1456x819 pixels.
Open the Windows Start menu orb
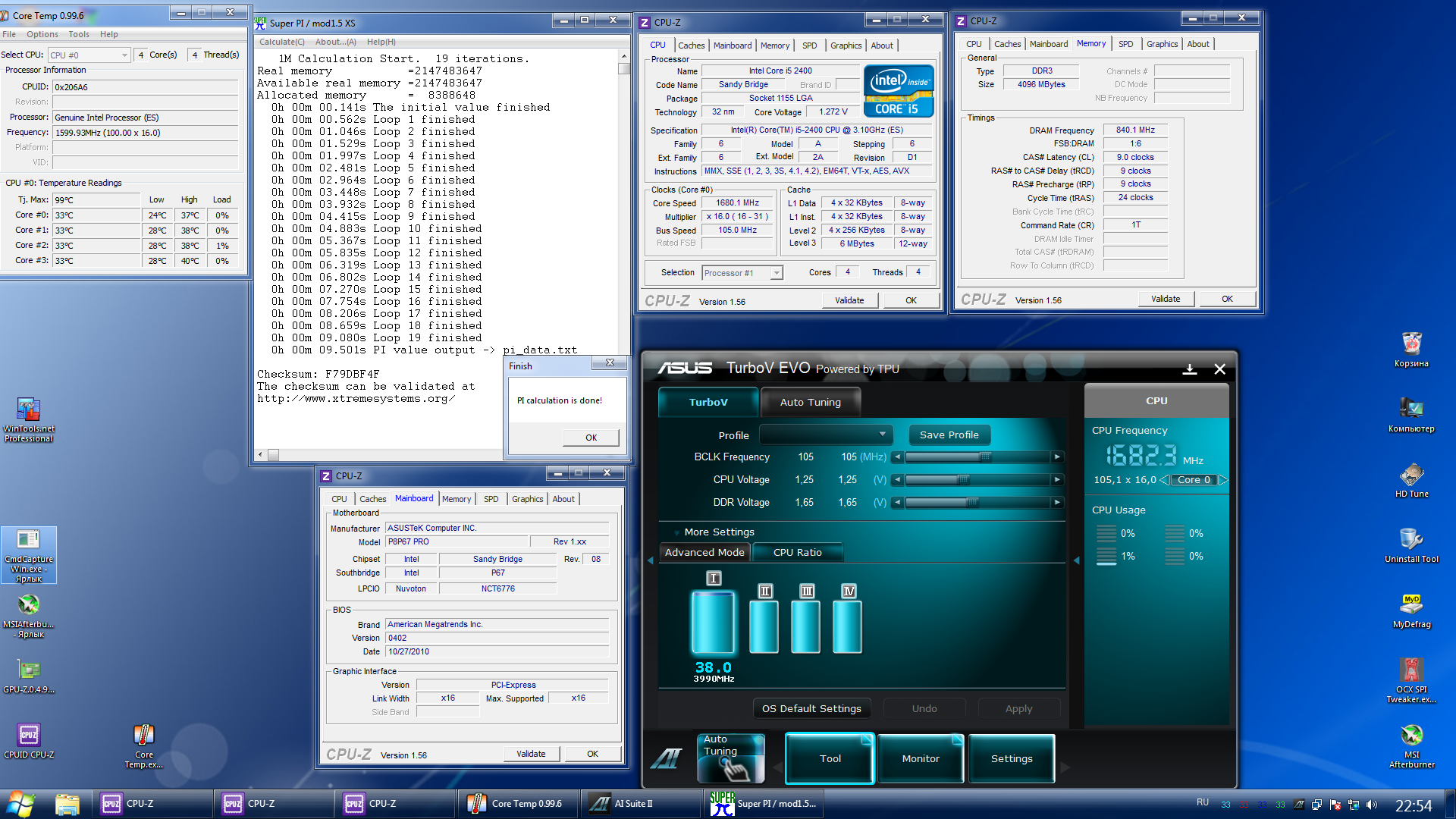[x=20, y=803]
